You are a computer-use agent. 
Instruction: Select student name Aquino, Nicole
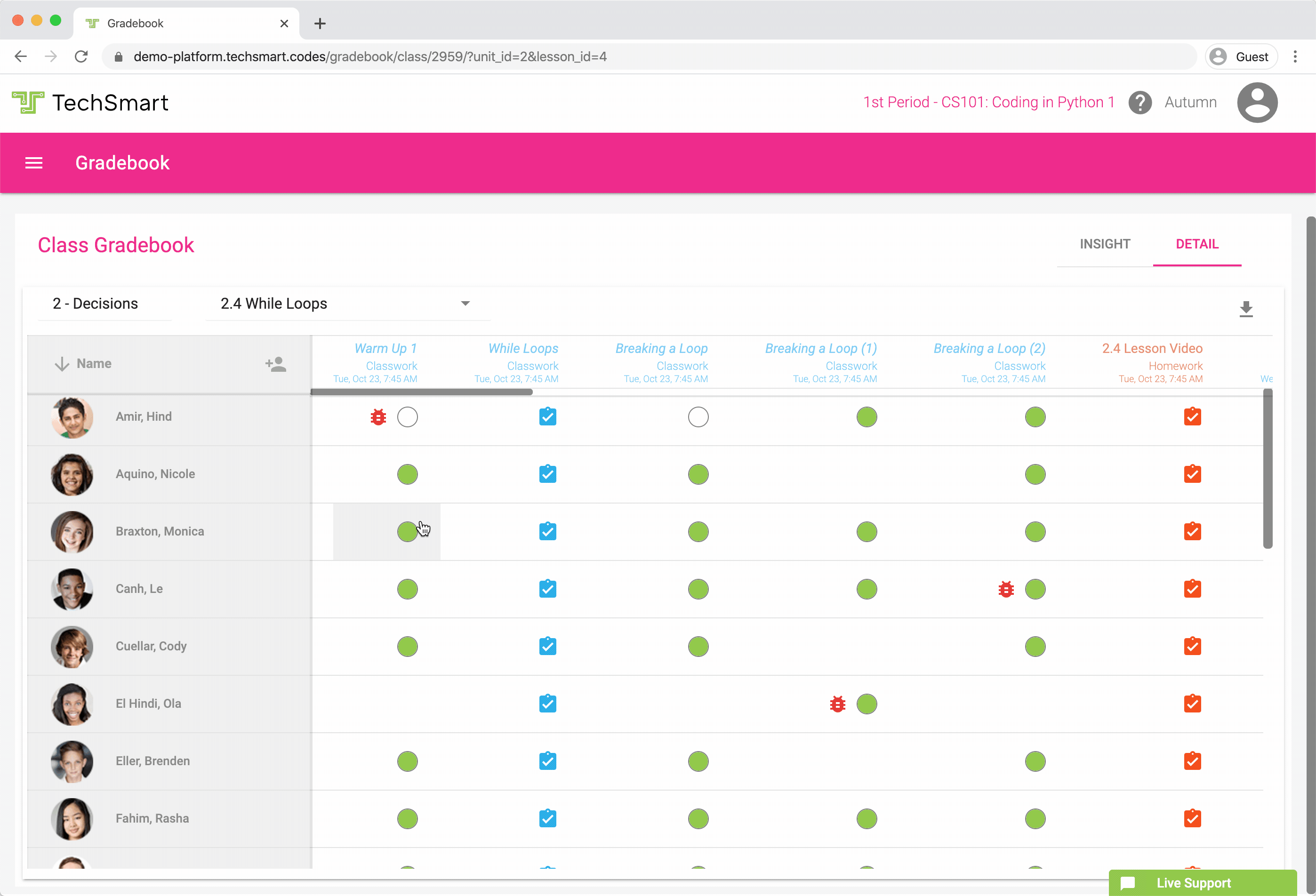point(155,474)
